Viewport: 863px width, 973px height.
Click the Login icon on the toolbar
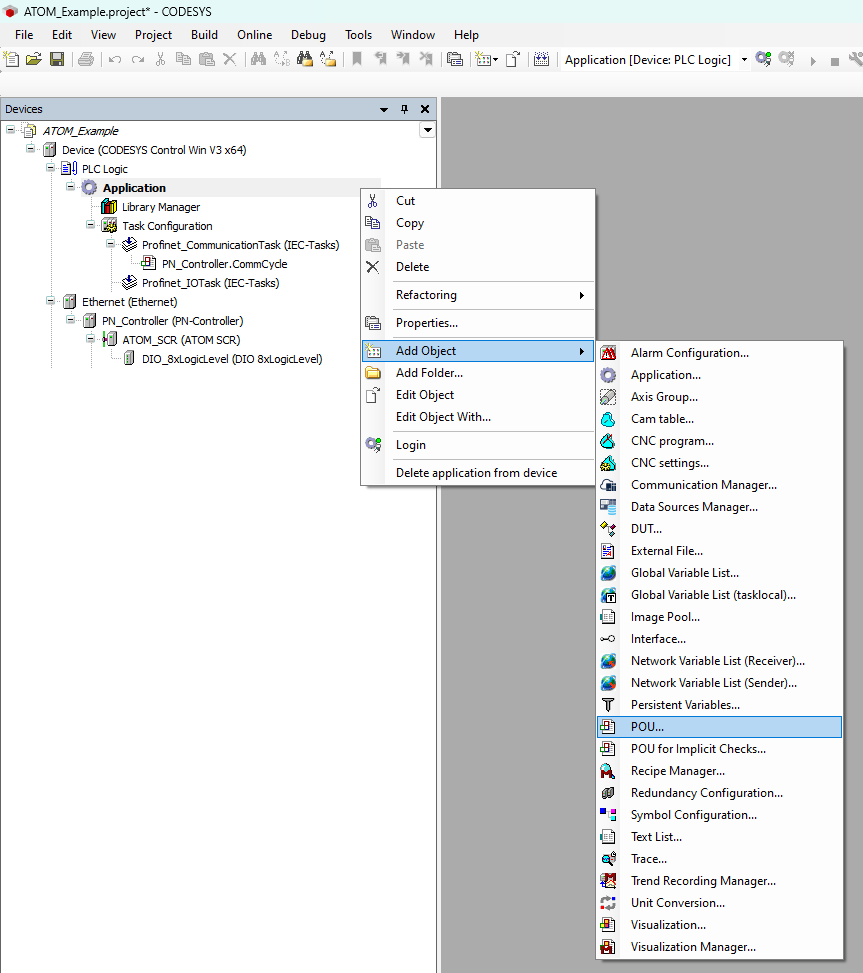(x=763, y=59)
